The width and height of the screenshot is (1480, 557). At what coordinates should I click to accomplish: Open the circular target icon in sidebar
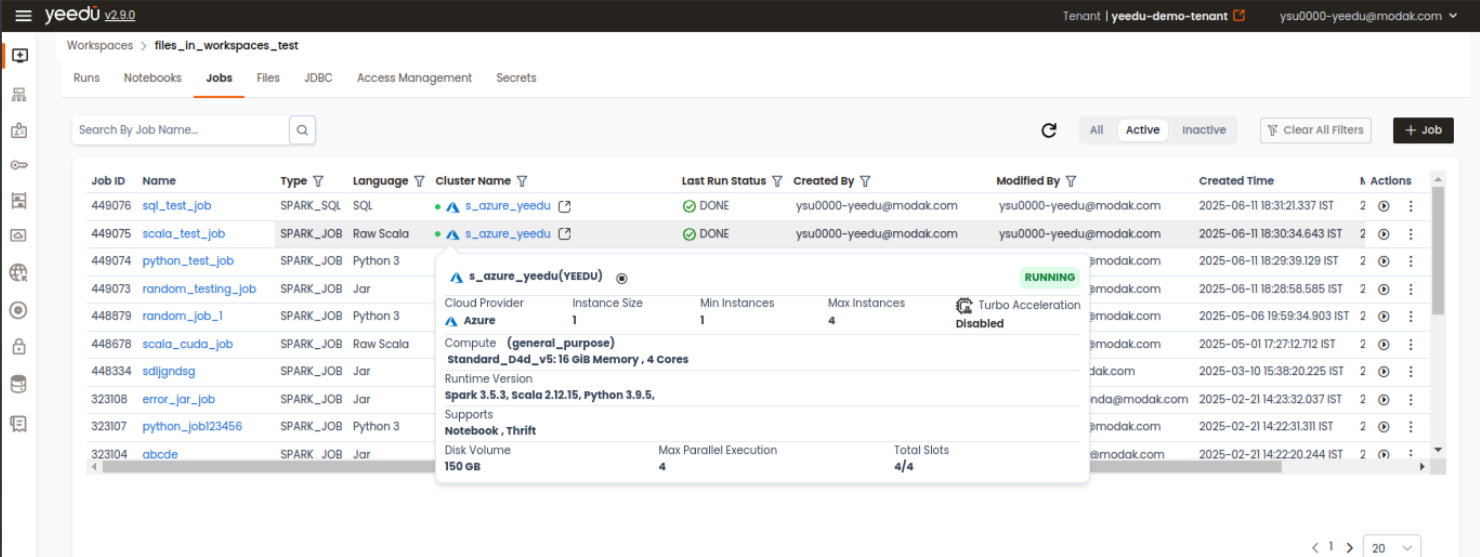coord(19,310)
